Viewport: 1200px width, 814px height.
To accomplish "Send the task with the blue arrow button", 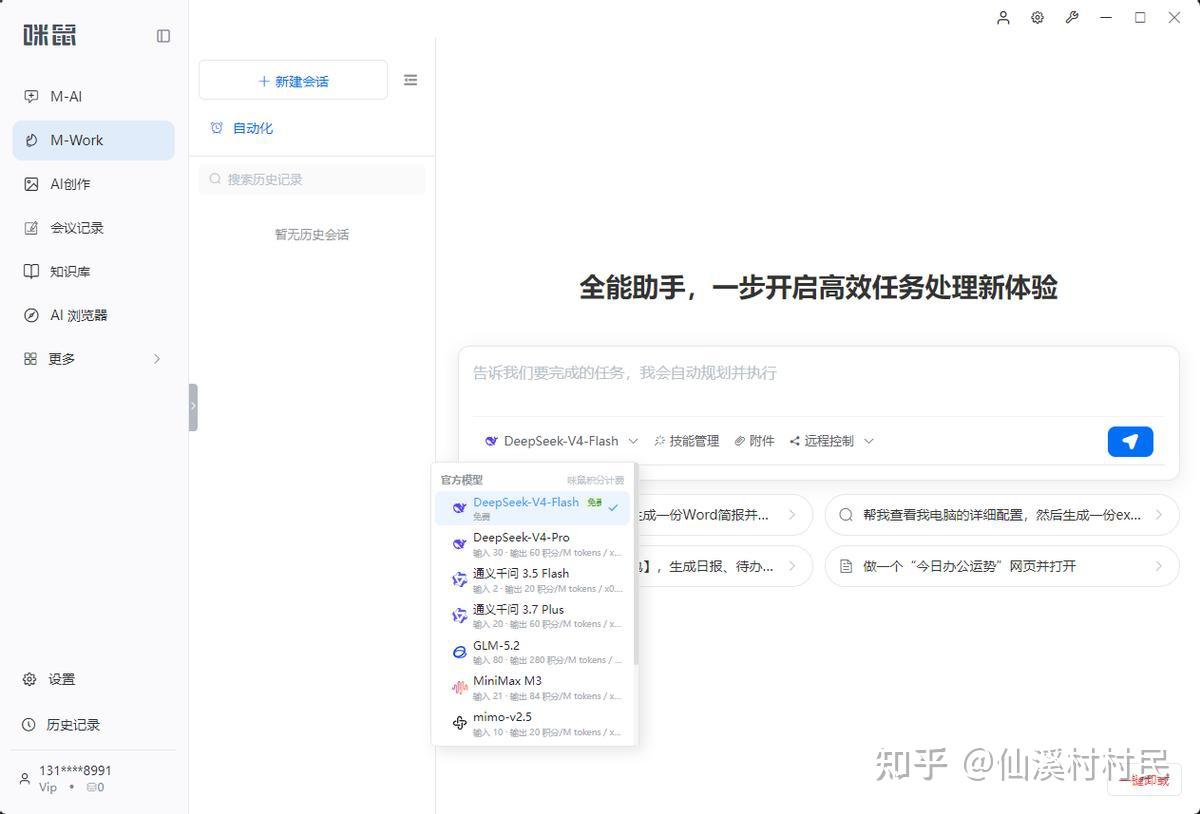I will [1130, 441].
